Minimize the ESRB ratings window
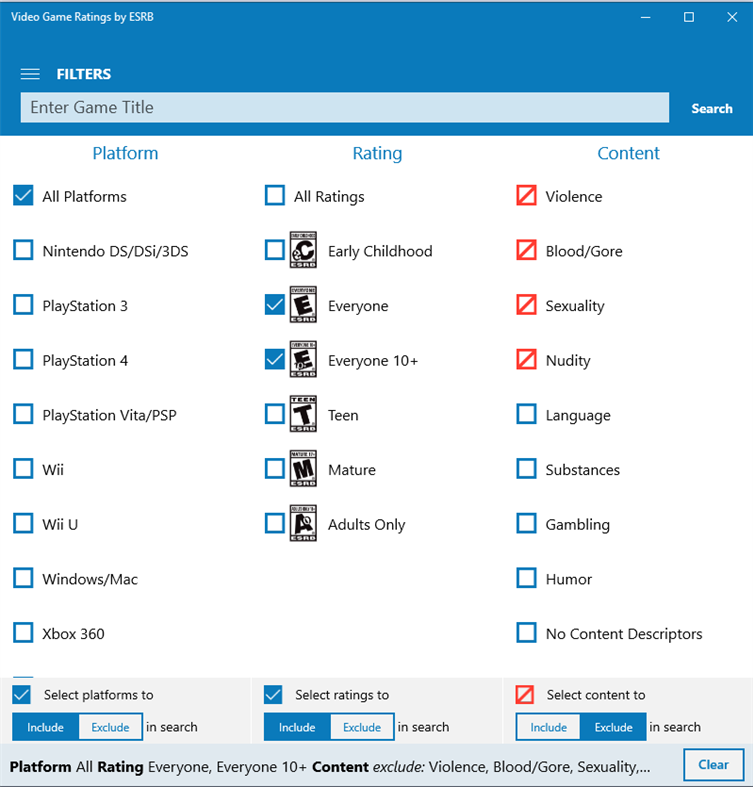The height and width of the screenshot is (787, 753). (646, 17)
